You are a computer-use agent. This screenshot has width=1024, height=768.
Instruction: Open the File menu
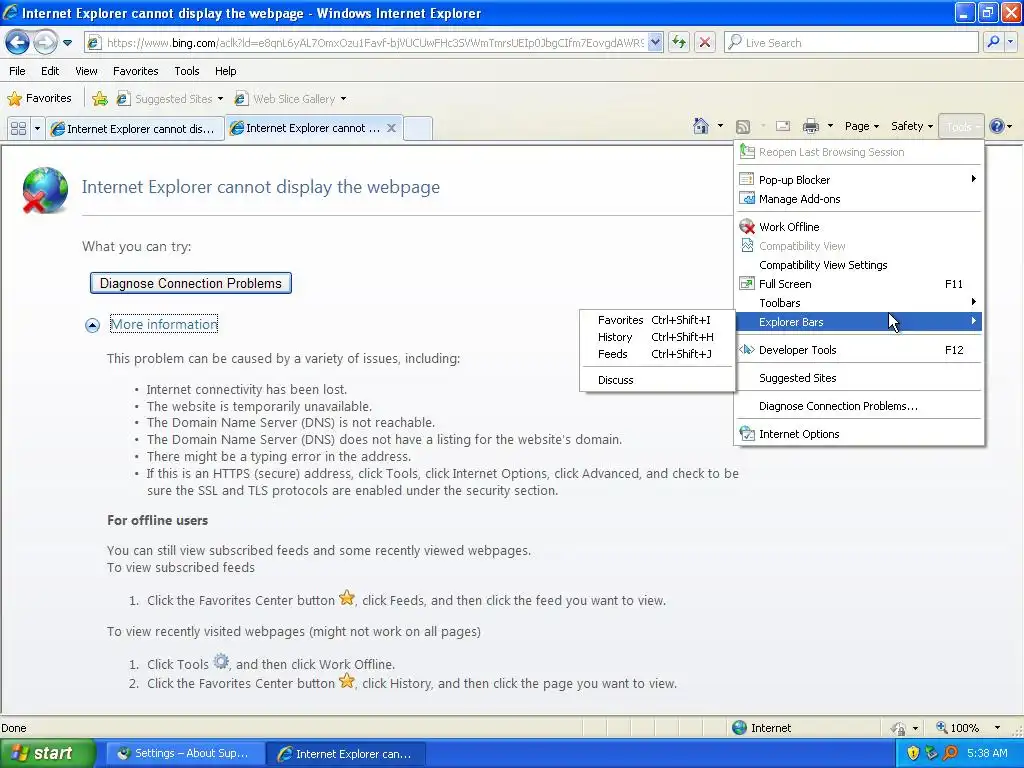(18, 71)
